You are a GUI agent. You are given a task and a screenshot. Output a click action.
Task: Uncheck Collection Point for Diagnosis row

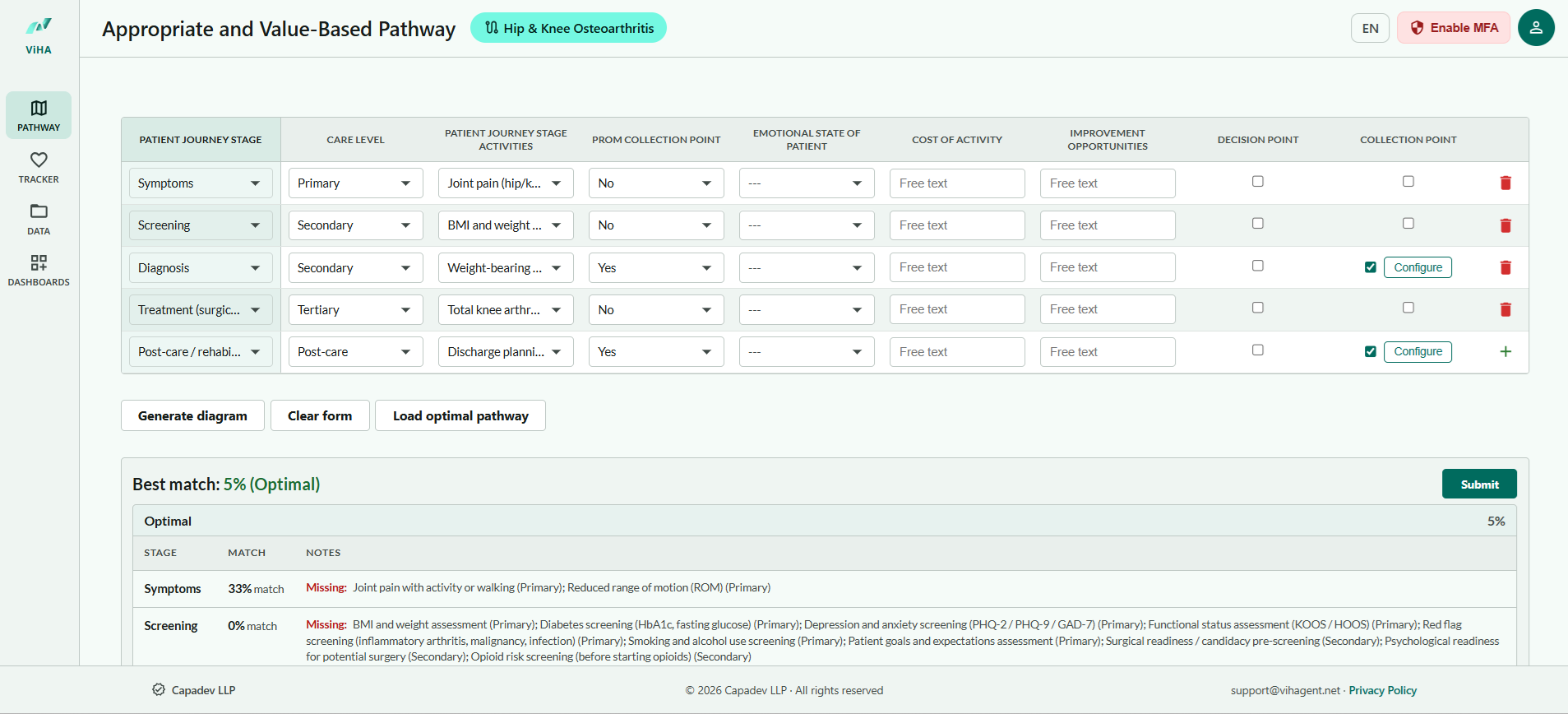pyautogui.click(x=1370, y=267)
